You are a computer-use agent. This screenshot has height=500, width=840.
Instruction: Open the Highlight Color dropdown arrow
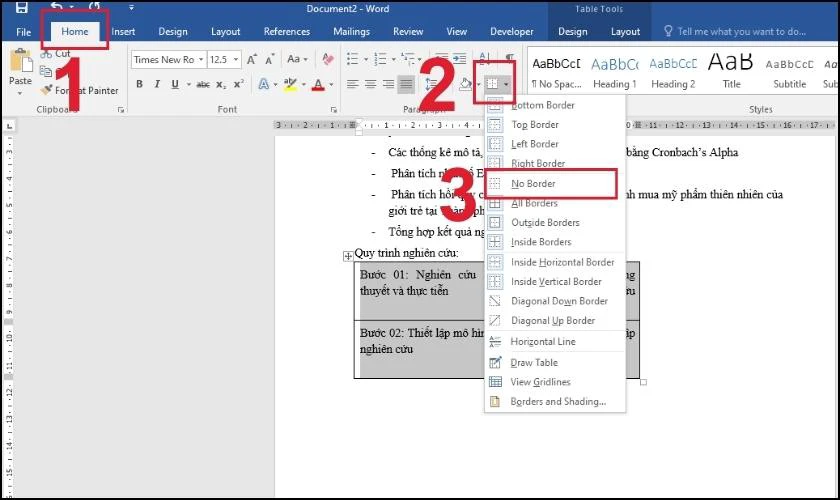click(303, 85)
